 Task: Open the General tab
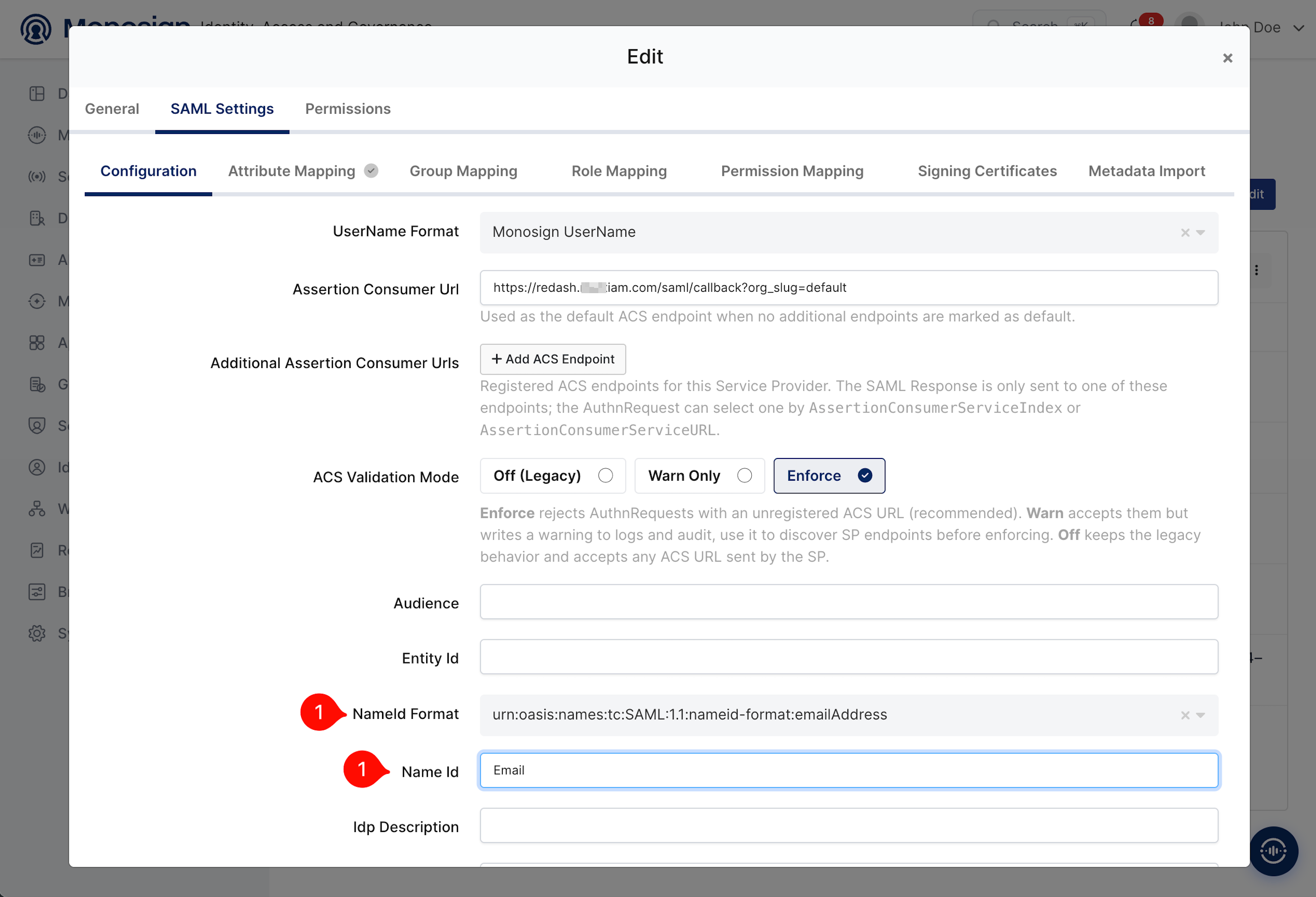click(112, 109)
